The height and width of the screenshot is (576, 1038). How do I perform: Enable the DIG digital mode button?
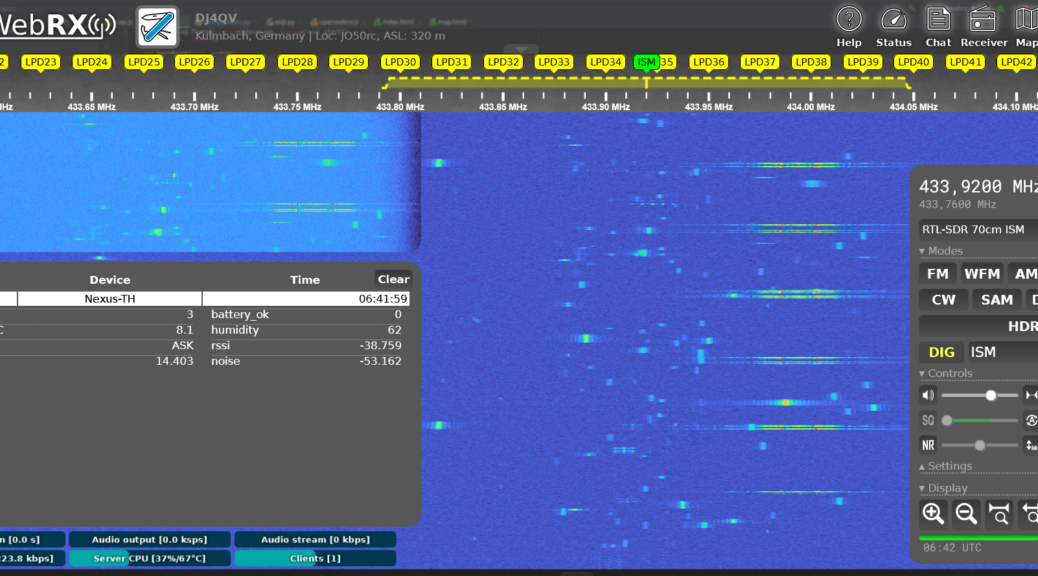941,352
